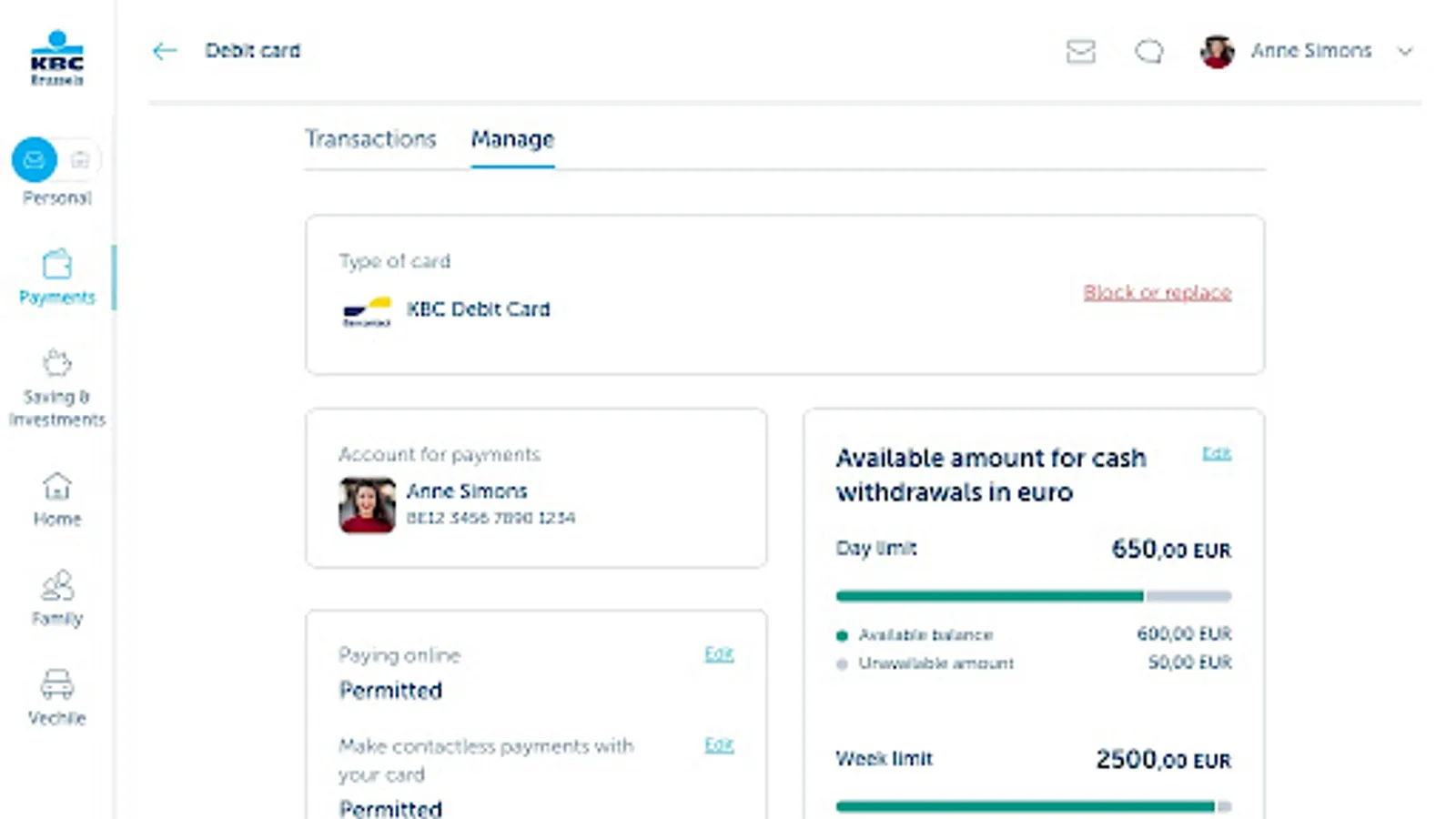Click the Block or replace link
This screenshot has height=819, width=1456.
point(1157,292)
